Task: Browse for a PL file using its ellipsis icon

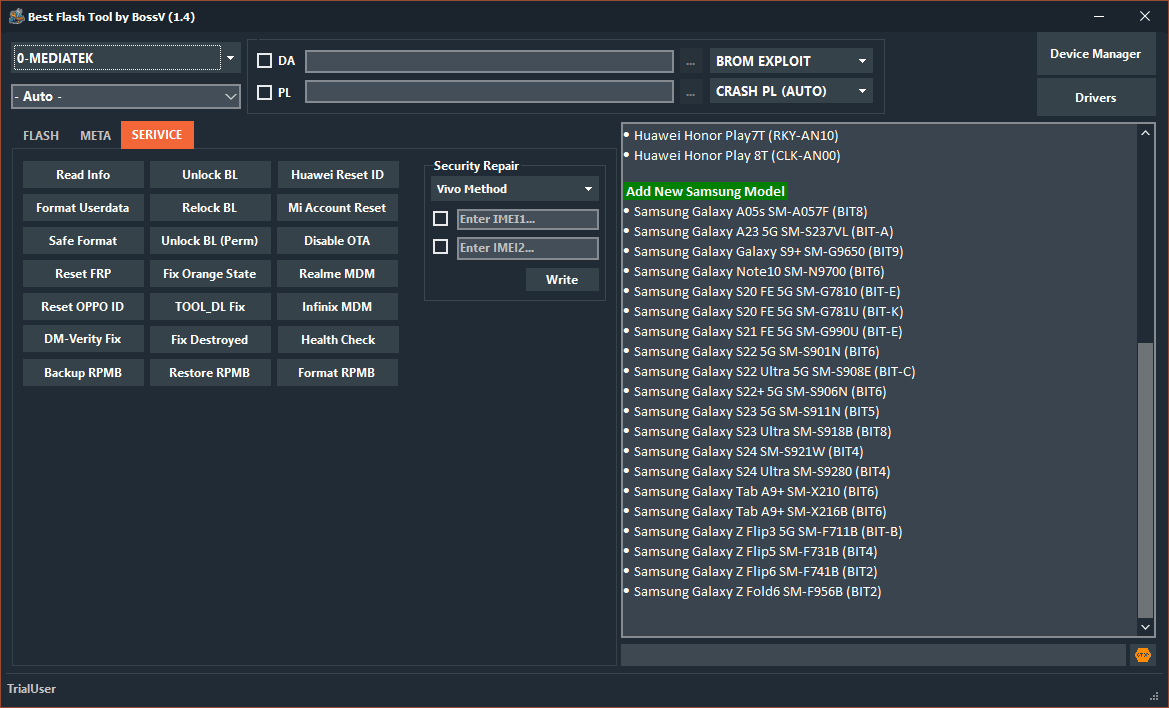Action: pyautogui.click(x=689, y=89)
